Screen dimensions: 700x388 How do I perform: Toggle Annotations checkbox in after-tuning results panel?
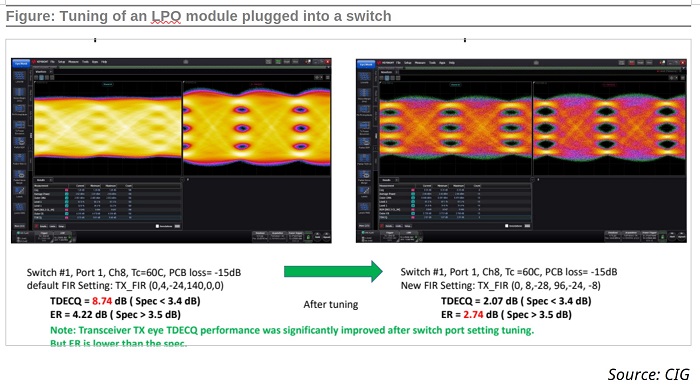pyautogui.click(x=506, y=226)
